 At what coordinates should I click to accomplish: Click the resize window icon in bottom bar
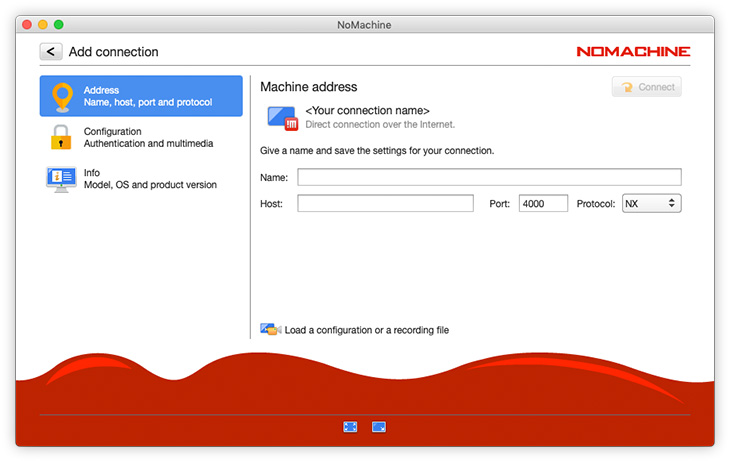point(379,427)
